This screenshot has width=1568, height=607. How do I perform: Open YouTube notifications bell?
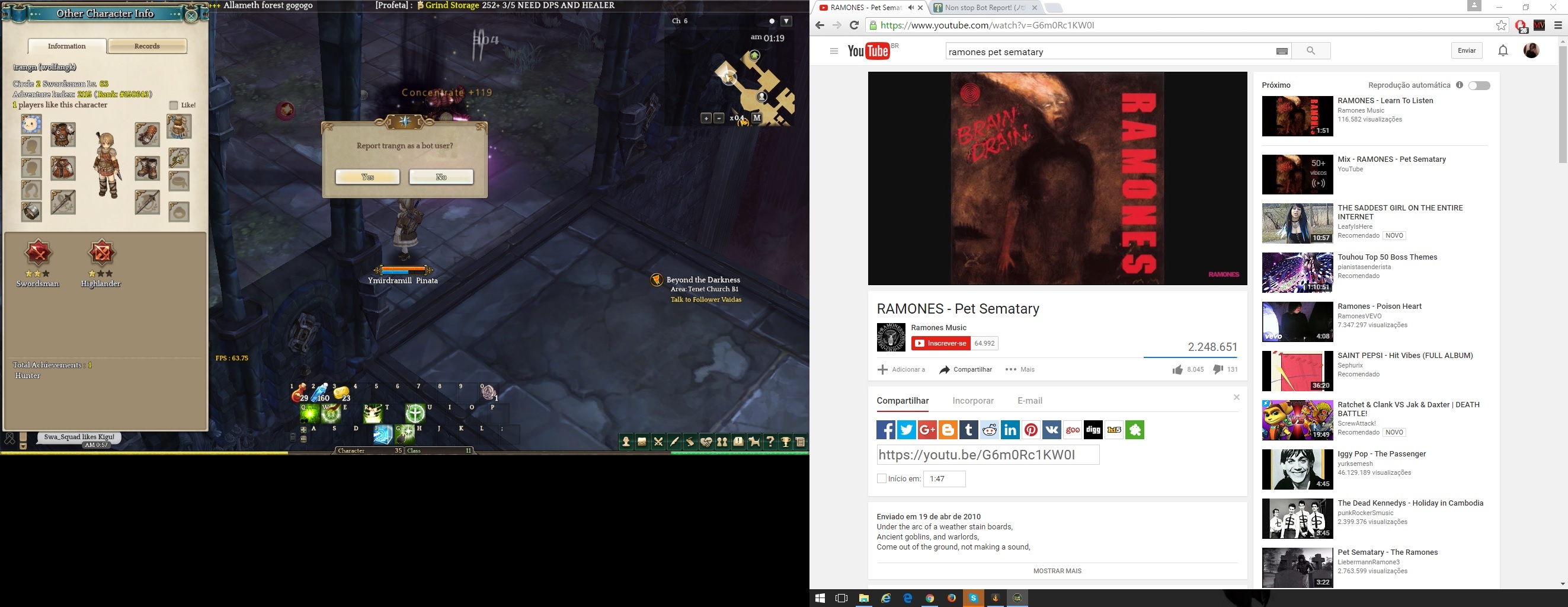tap(1502, 50)
